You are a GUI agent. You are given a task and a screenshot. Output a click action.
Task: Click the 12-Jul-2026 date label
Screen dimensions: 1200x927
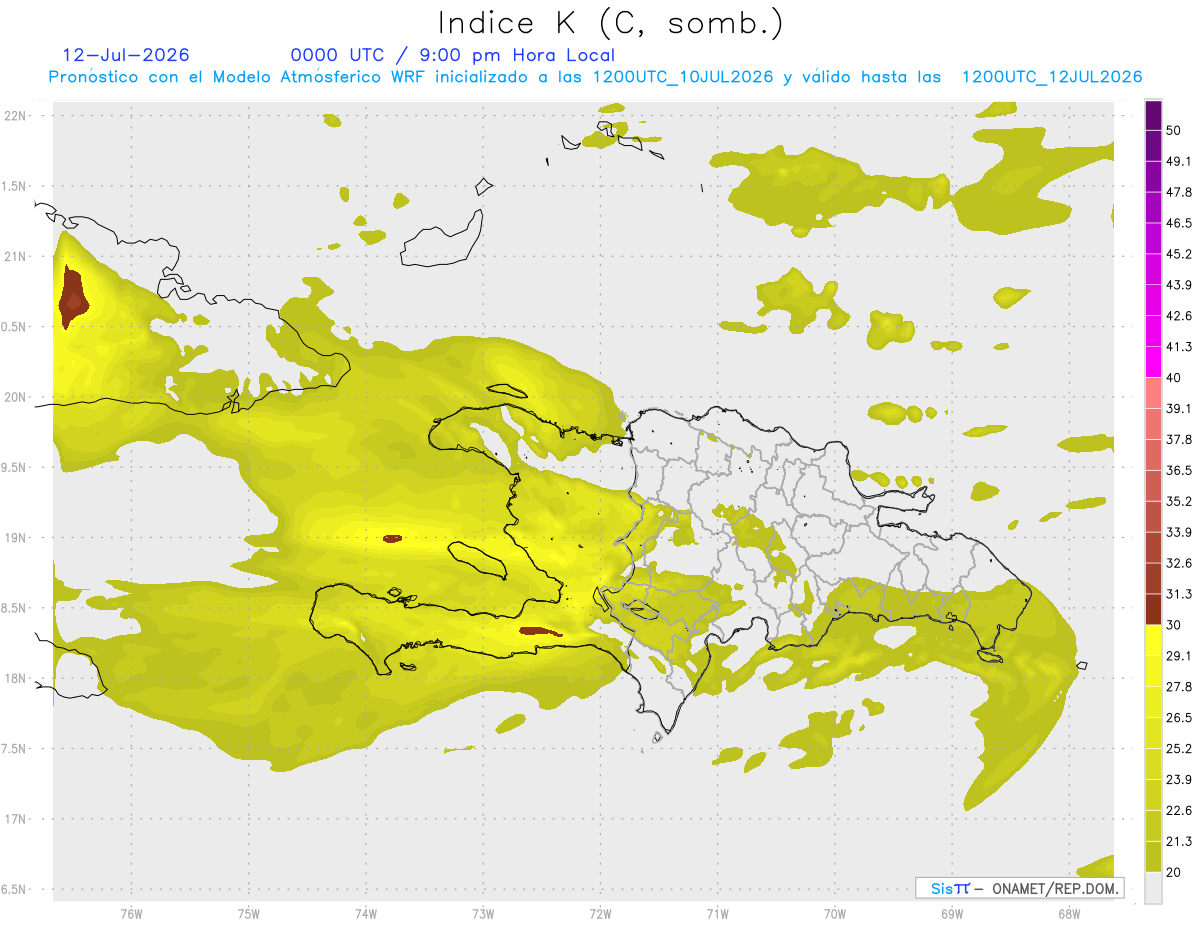[x=126, y=55]
